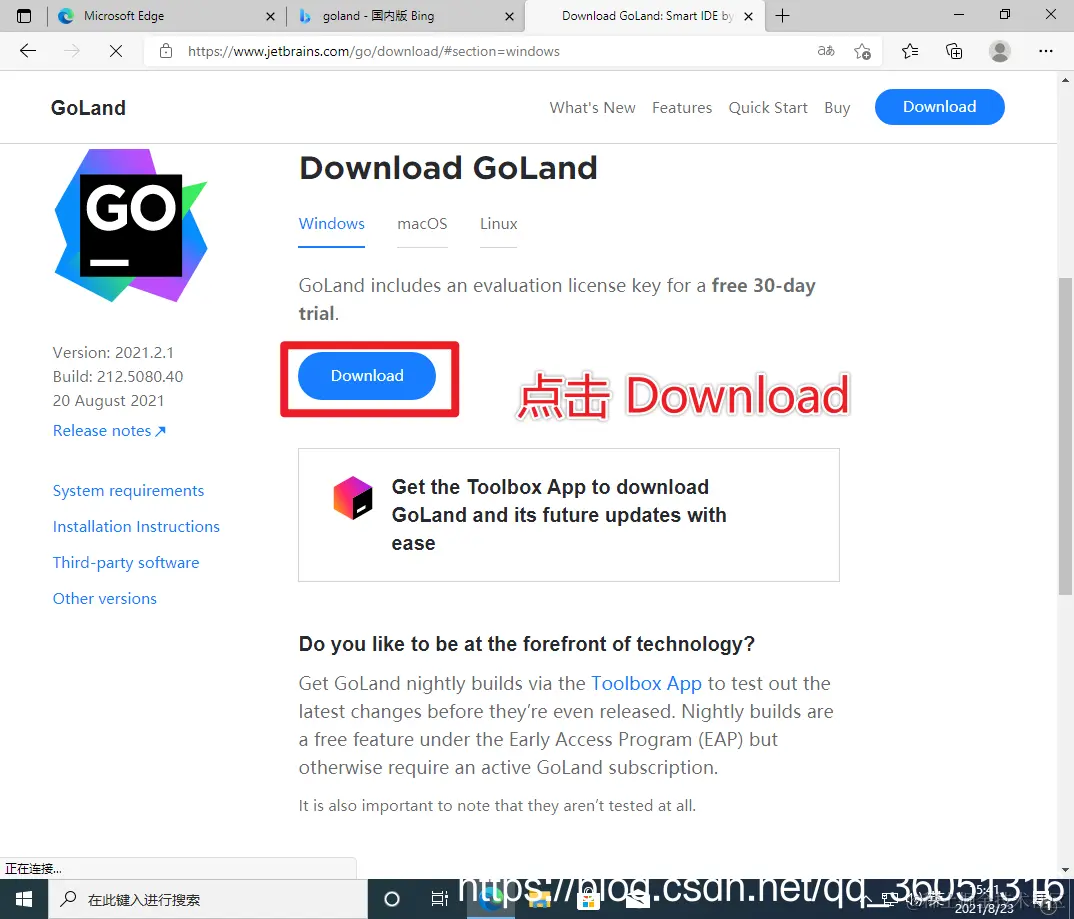Close the Microsoft Edge tab
The width and height of the screenshot is (1074, 919).
(x=271, y=16)
